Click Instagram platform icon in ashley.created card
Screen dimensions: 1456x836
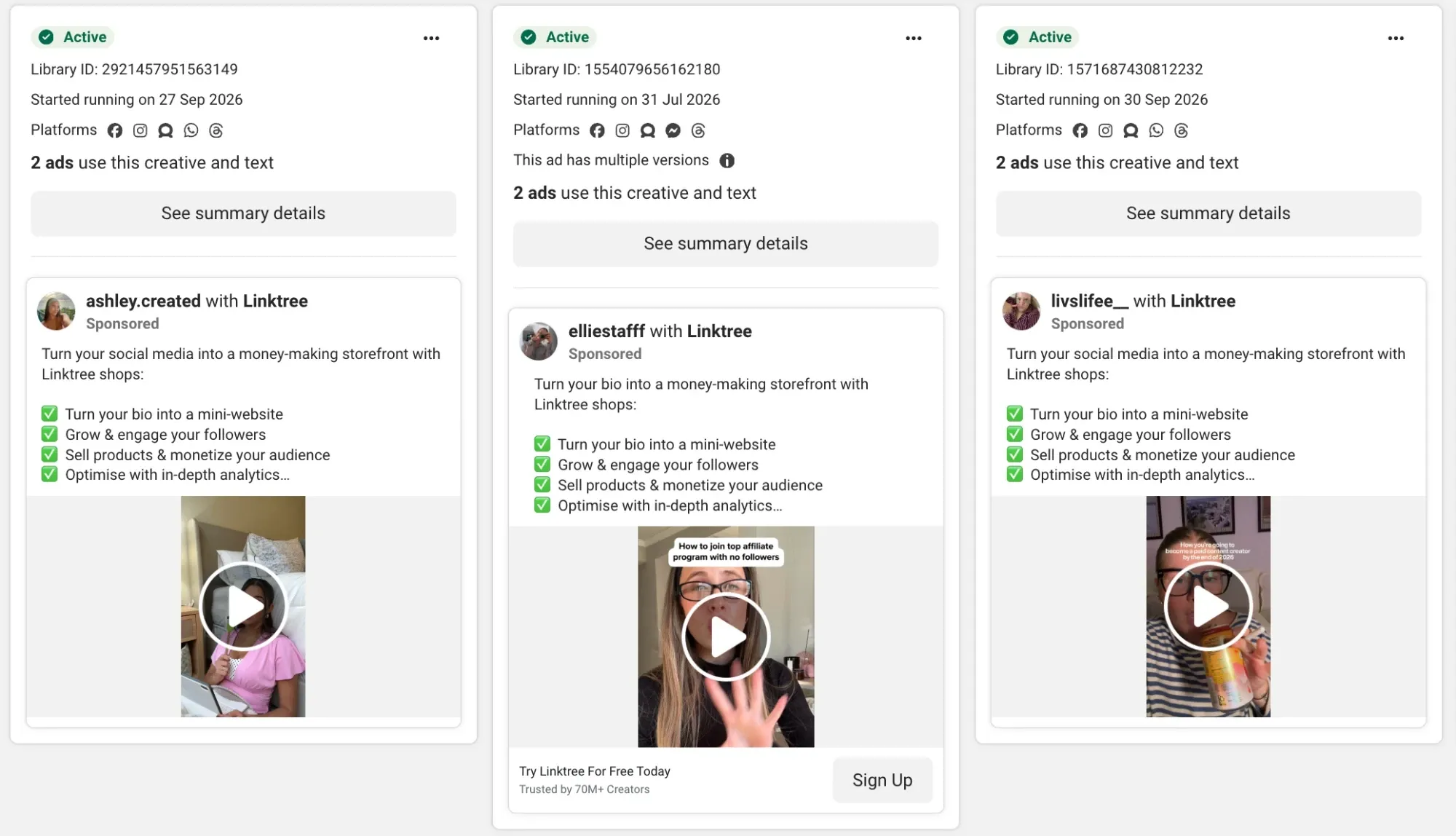point(141,130)
